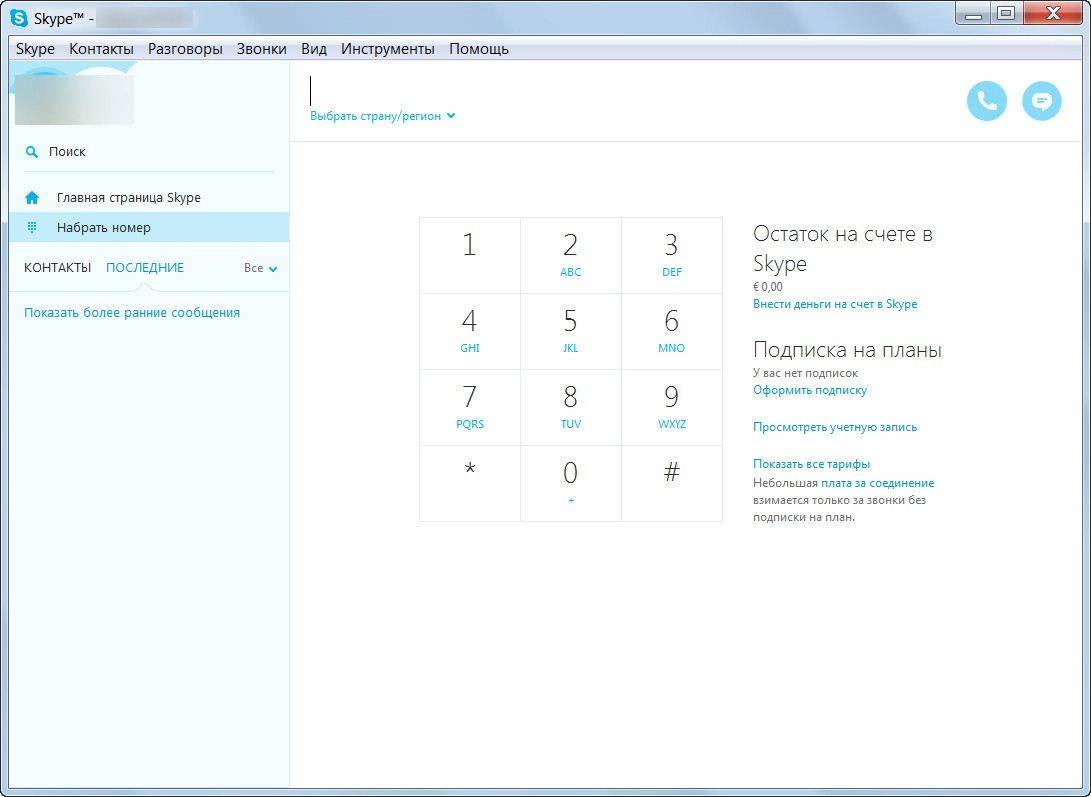Switch to the ПОСЛЕДНИЕ tab
This screenshot has width=1091, height=797.
(145, 268)
